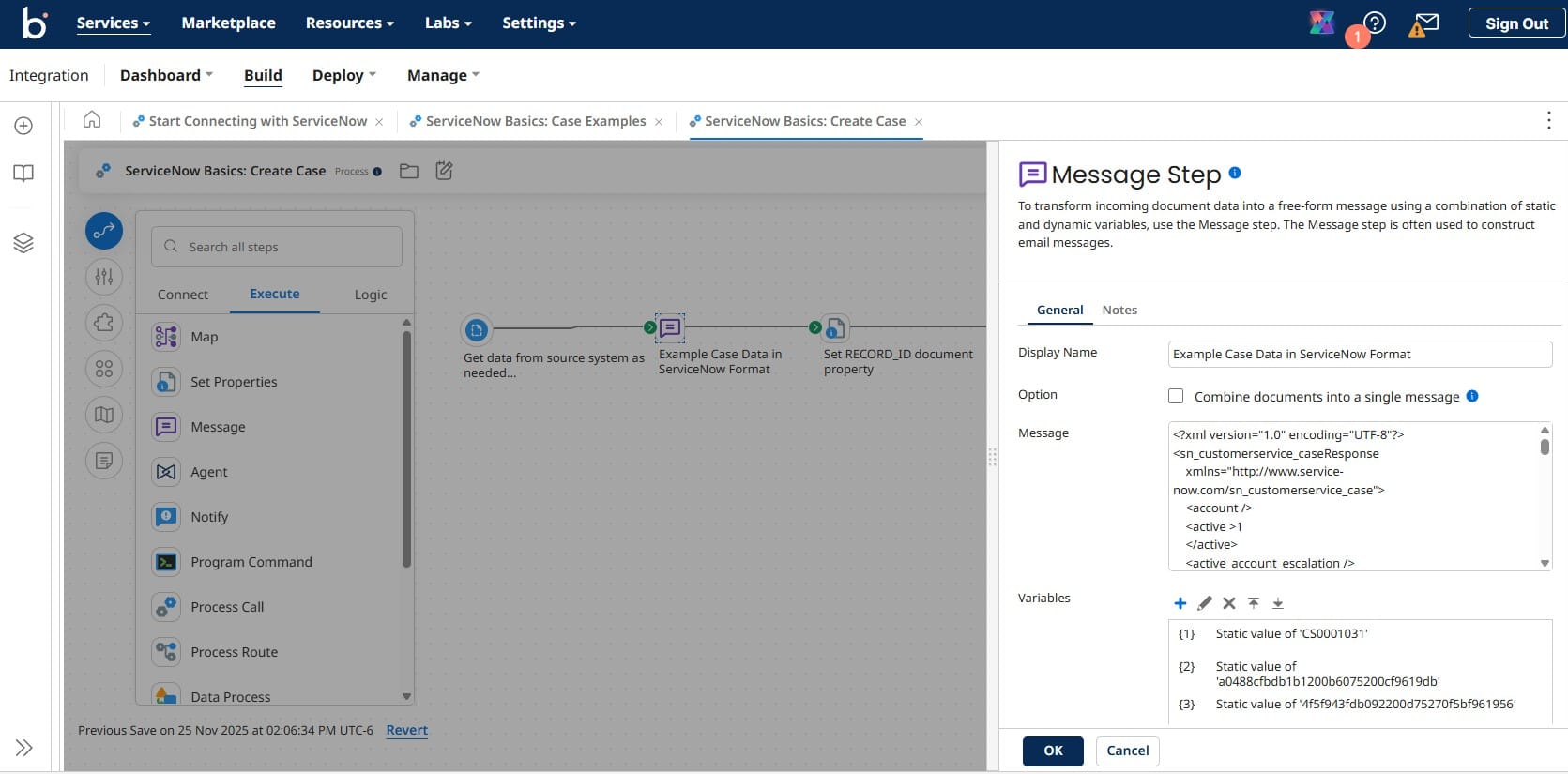Image resolution: width=1568 pixels, height=774 pixels.
Task: Move variable up with arrow icon
Action: pos(1254,603)
